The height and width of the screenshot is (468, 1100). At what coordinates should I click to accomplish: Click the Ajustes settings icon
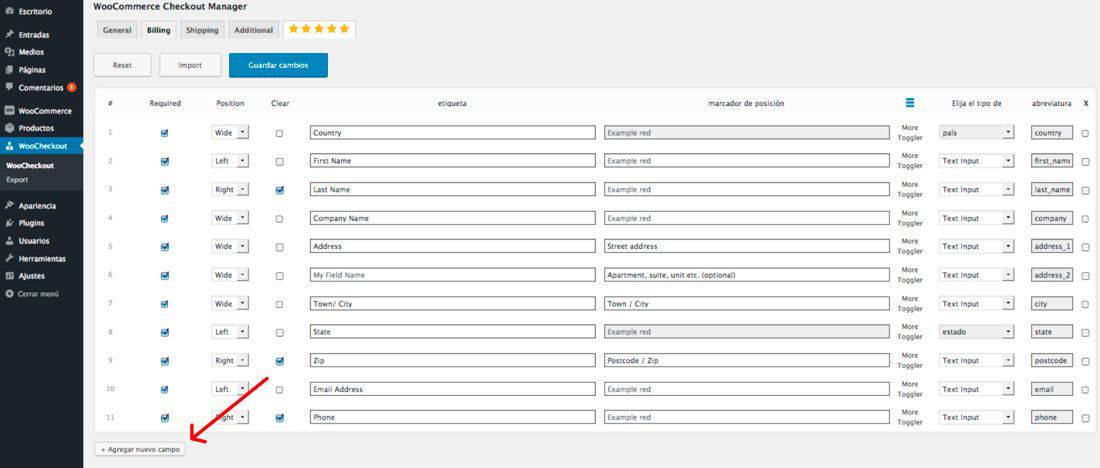[x=9, y=276]
